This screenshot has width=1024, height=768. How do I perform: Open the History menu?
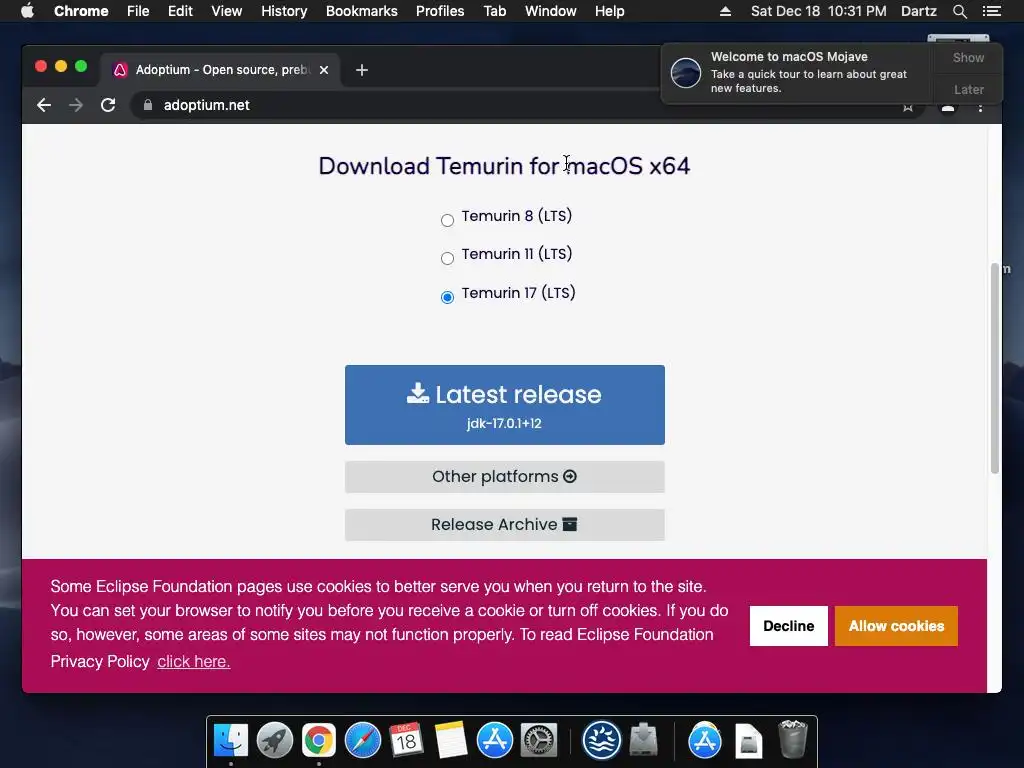pyautogui.click(x=284, y=11)
